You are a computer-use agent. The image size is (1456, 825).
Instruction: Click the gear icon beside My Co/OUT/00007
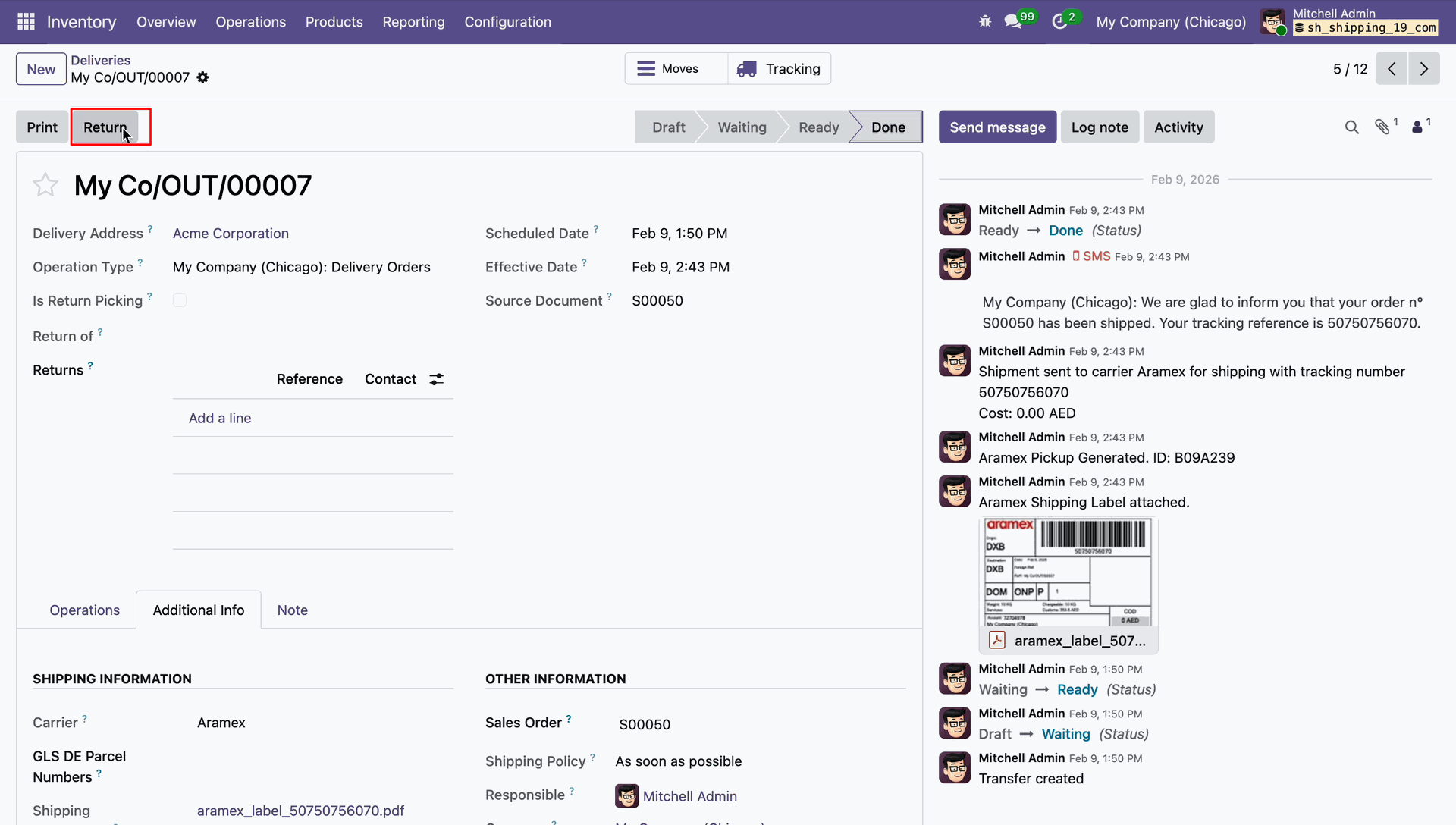click(202, 77)
